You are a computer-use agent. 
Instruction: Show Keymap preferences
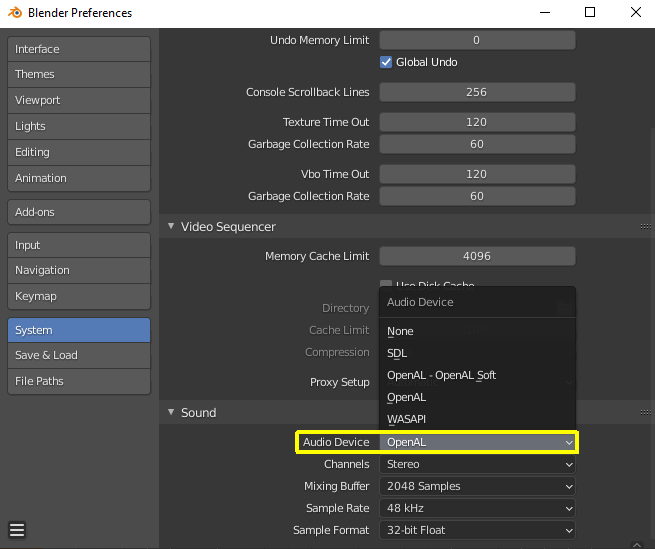pos(79,296)
